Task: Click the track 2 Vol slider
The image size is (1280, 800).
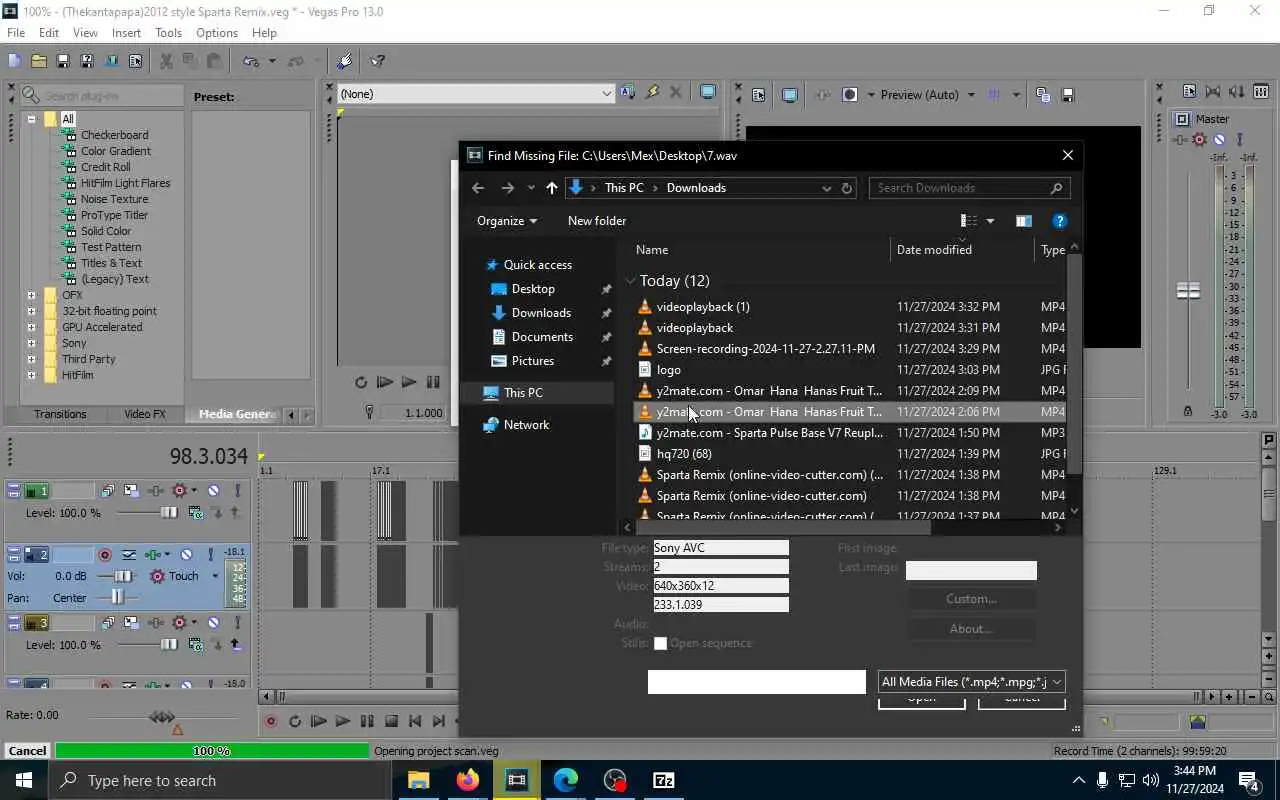Action: point(124,576)
